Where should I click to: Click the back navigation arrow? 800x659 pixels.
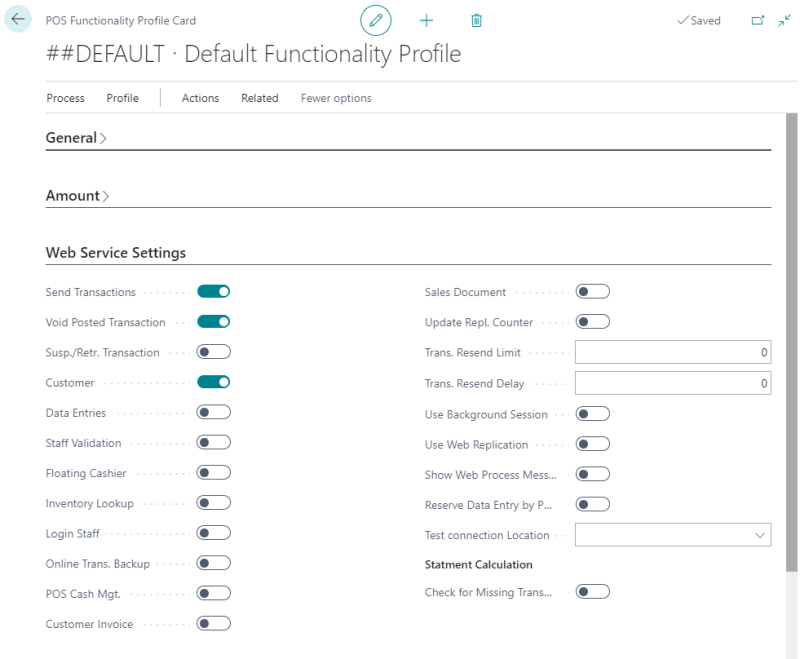pos(17,19)
